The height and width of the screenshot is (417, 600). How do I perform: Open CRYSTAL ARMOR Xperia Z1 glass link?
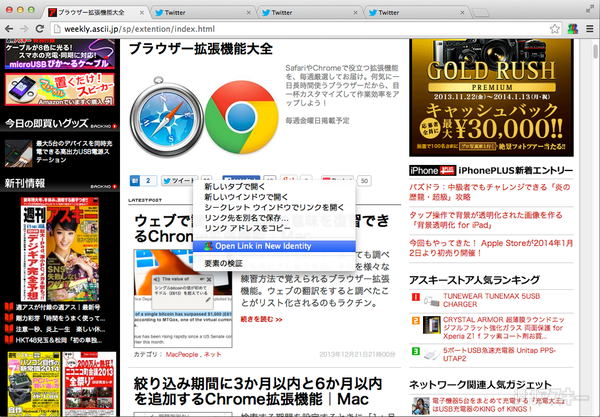point(504,328)
